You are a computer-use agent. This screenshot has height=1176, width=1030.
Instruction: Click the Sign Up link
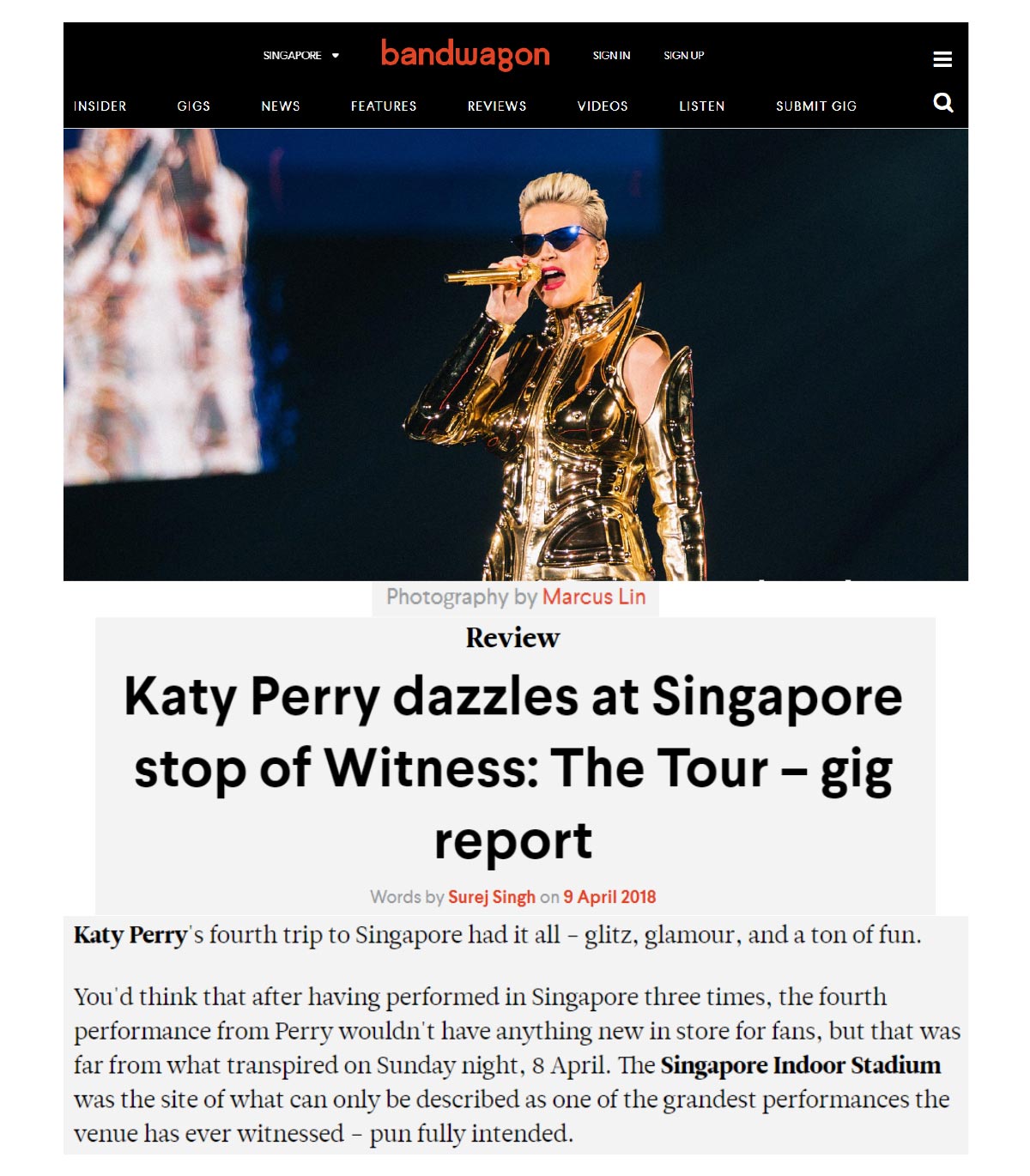[x=684, y=56]
